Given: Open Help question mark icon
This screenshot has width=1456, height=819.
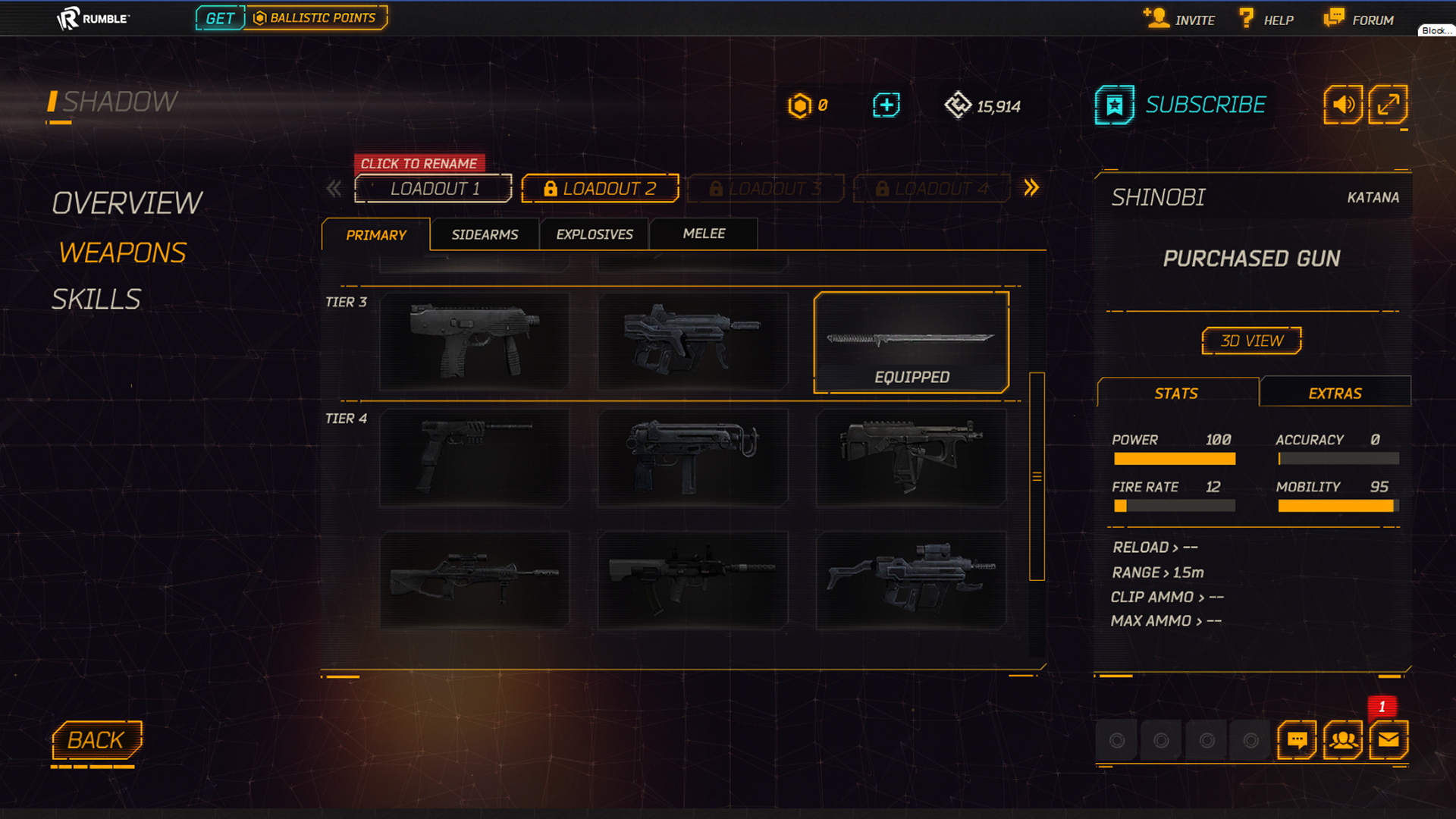Looking at the screenshot, I should click(1246, 18).
